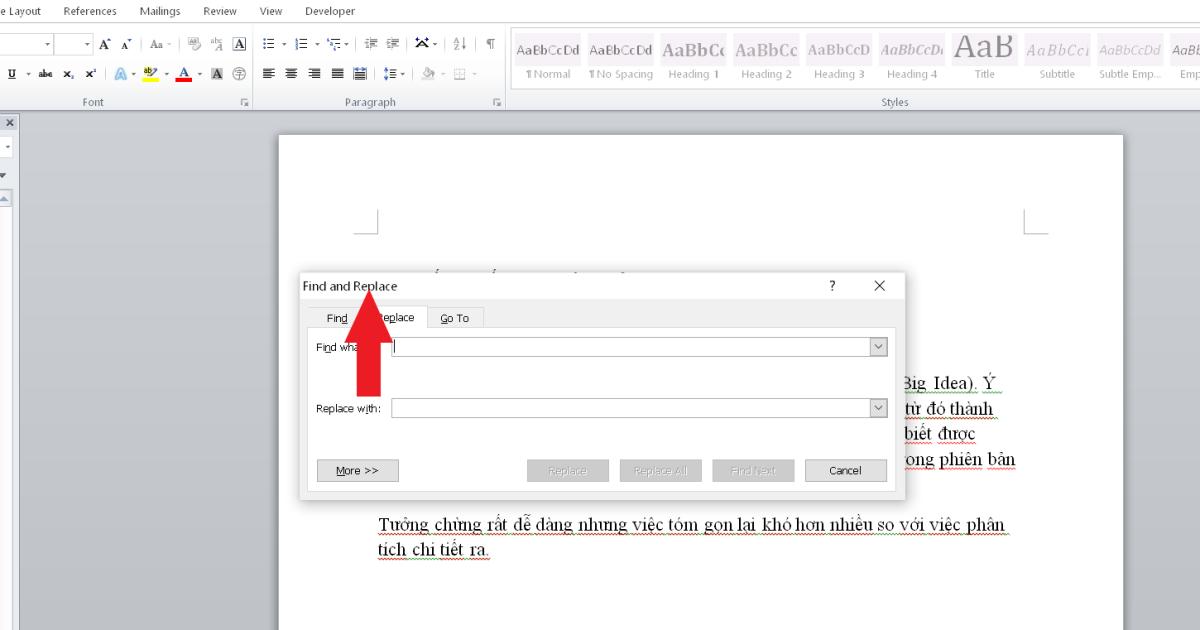Click the Cancel button
The height and width of the screenshot is (630, 1200).
[x=846, y=470]
